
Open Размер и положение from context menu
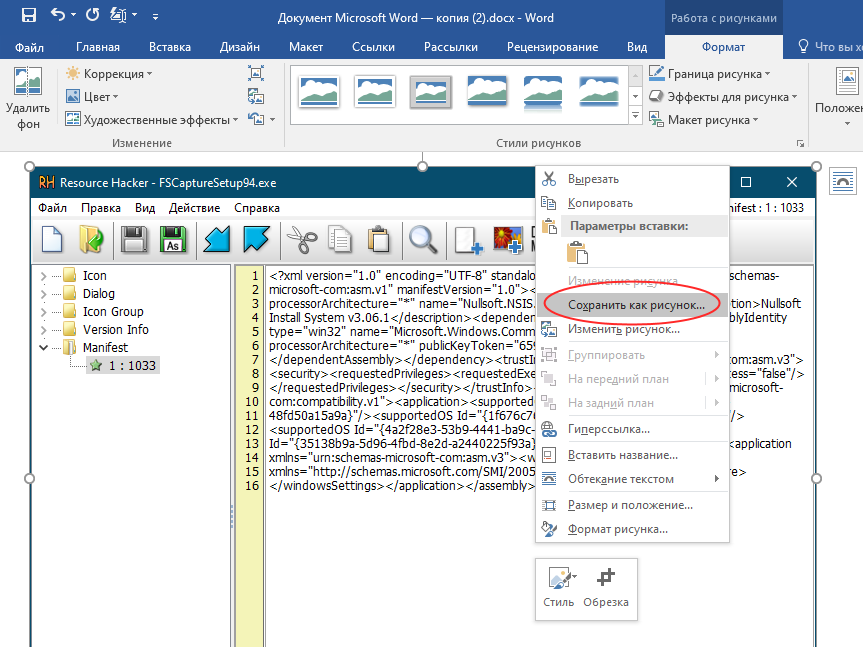click(632, 505)
